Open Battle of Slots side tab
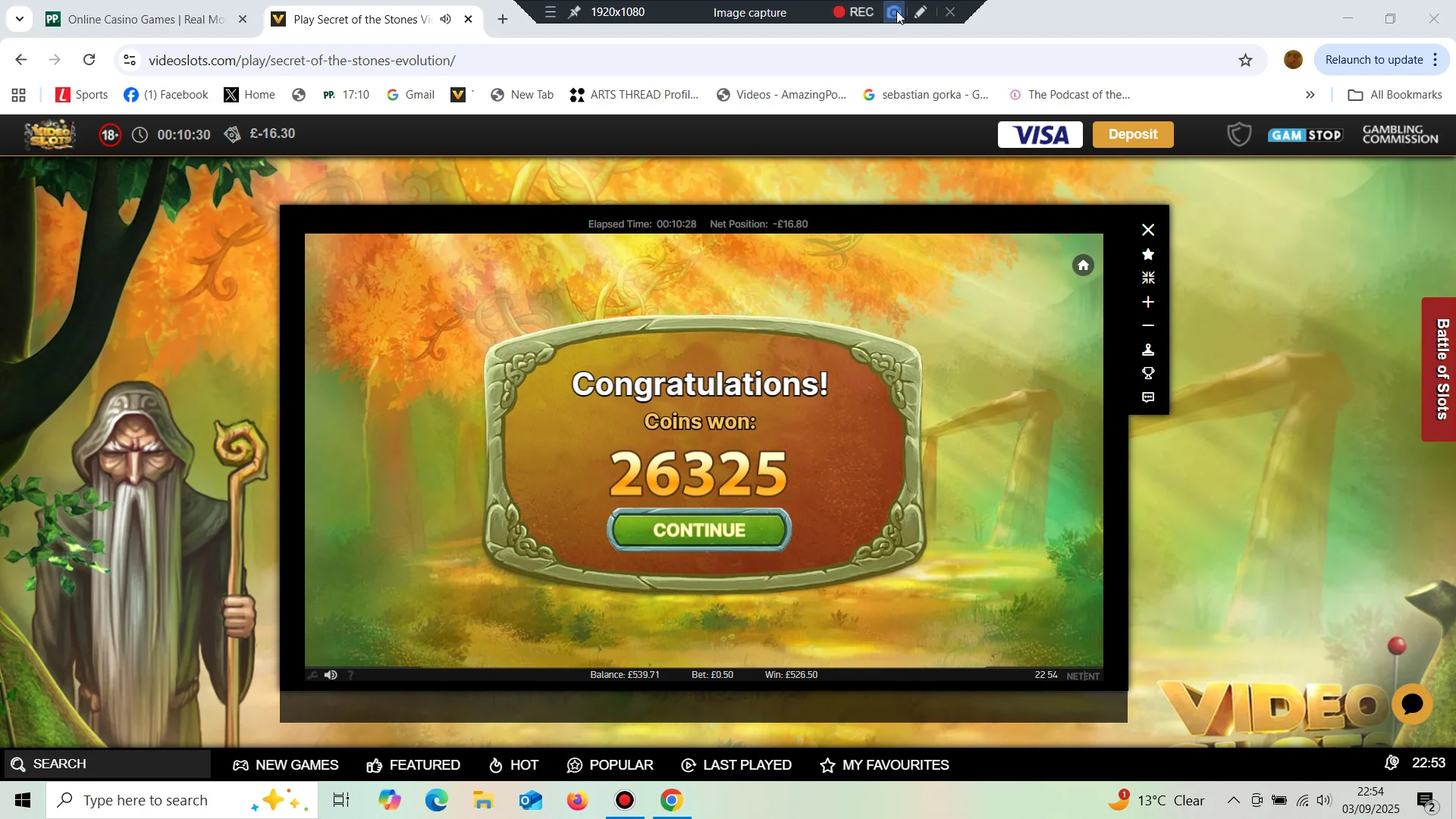This screenshot has width=1456, height=819. click(1439, 369)
